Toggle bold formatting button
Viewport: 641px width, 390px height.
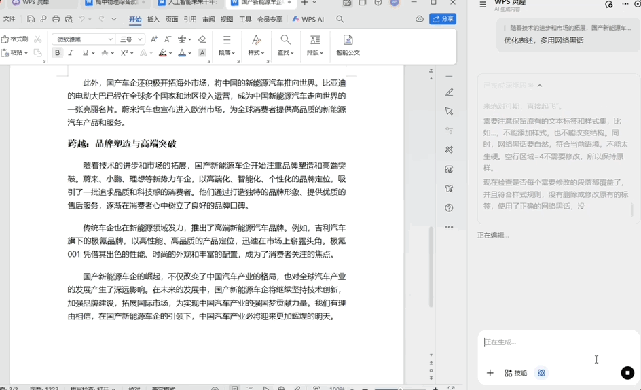click(57, 53)
